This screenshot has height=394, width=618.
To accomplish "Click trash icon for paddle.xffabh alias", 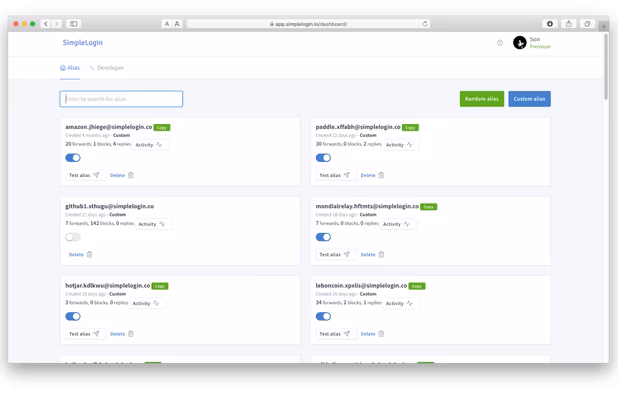I will [381, 175].
